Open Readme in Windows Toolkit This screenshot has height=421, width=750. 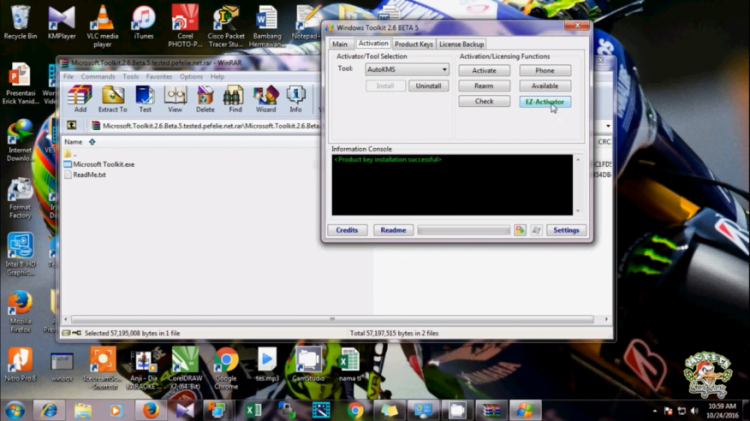[393, 230]
